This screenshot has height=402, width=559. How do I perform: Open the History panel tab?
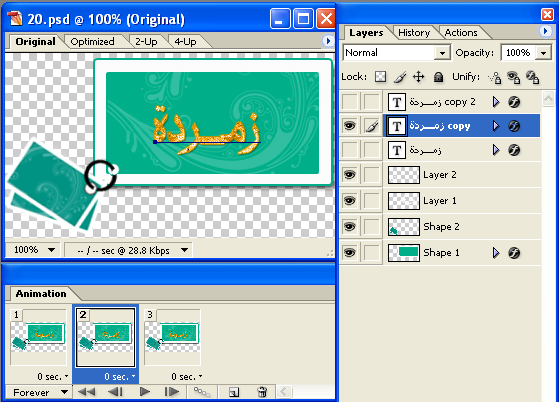pos(414,33)
